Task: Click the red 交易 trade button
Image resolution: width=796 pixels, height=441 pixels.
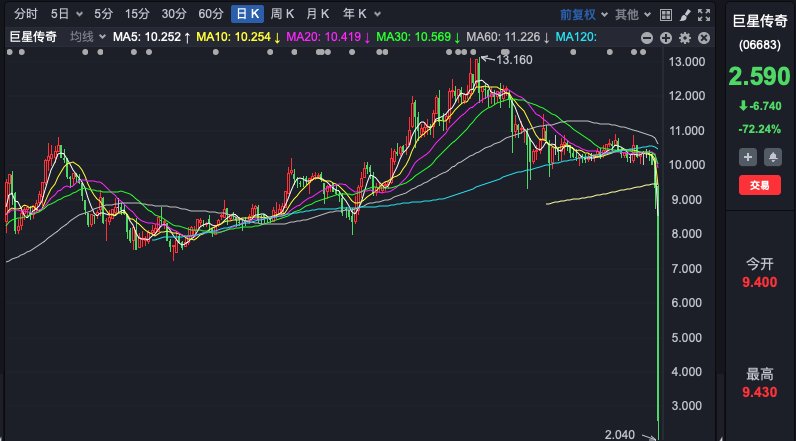Action: click(x=759, y=185)
